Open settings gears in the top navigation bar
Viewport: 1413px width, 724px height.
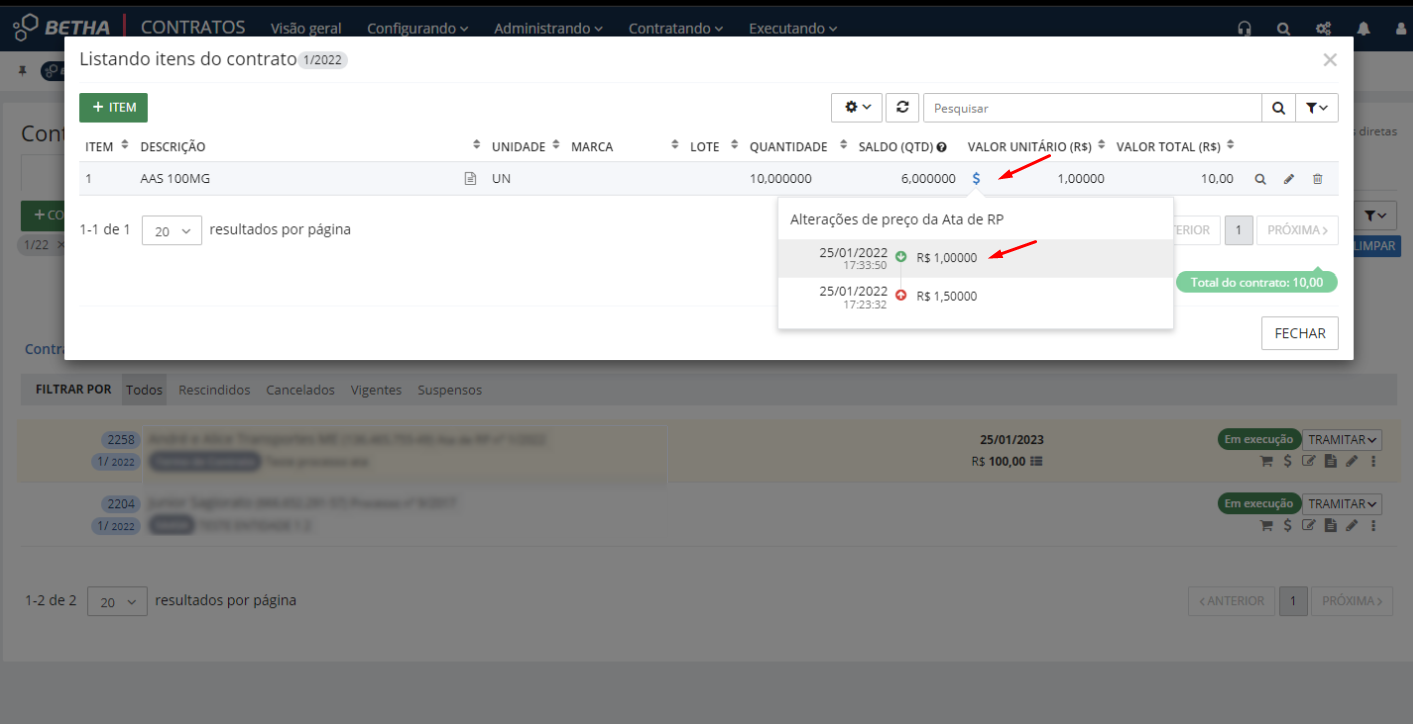pos(1323,28)
